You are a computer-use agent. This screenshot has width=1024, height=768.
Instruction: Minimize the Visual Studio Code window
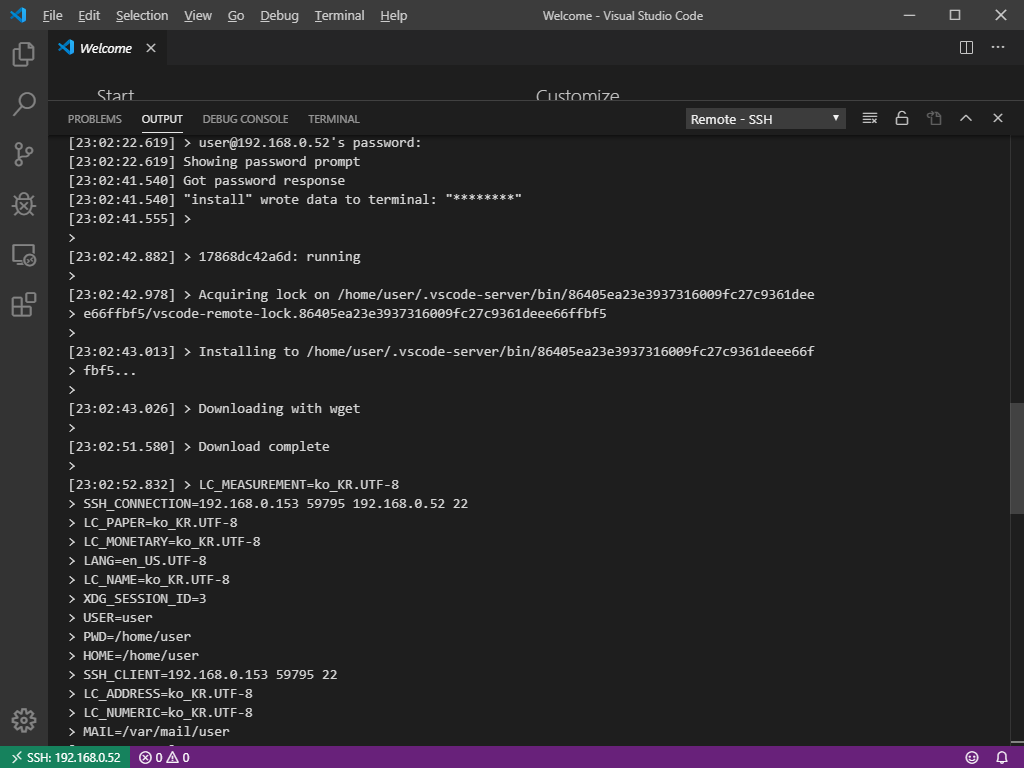(x=909, y=15)
